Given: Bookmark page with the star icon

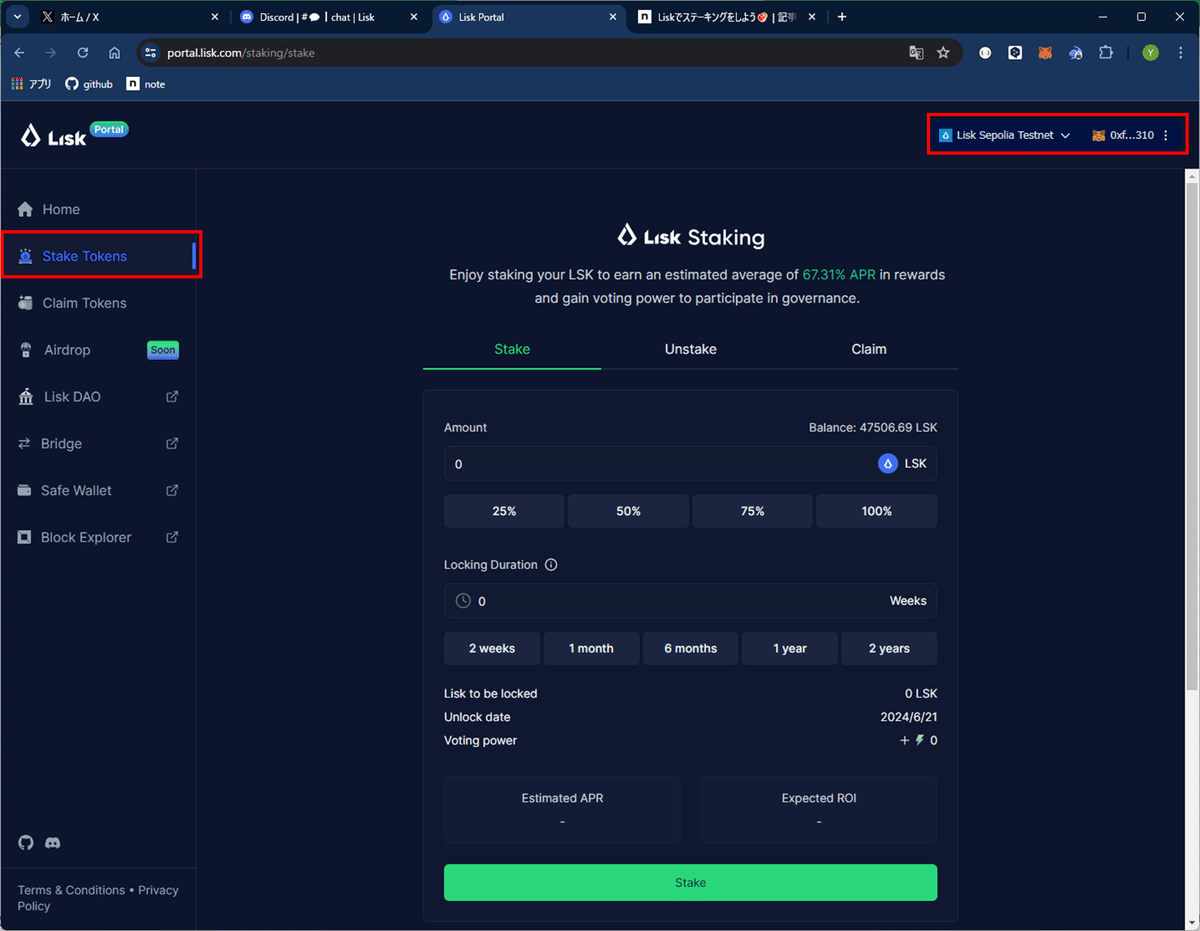Looking at the screenshot, I should tap(943, 53).
